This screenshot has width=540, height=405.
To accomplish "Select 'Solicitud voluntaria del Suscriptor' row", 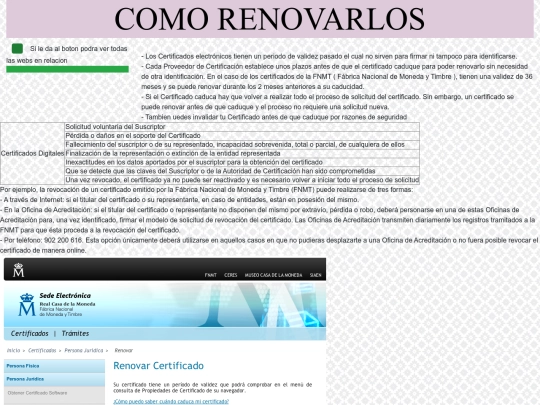I will [x=242, y=127].
